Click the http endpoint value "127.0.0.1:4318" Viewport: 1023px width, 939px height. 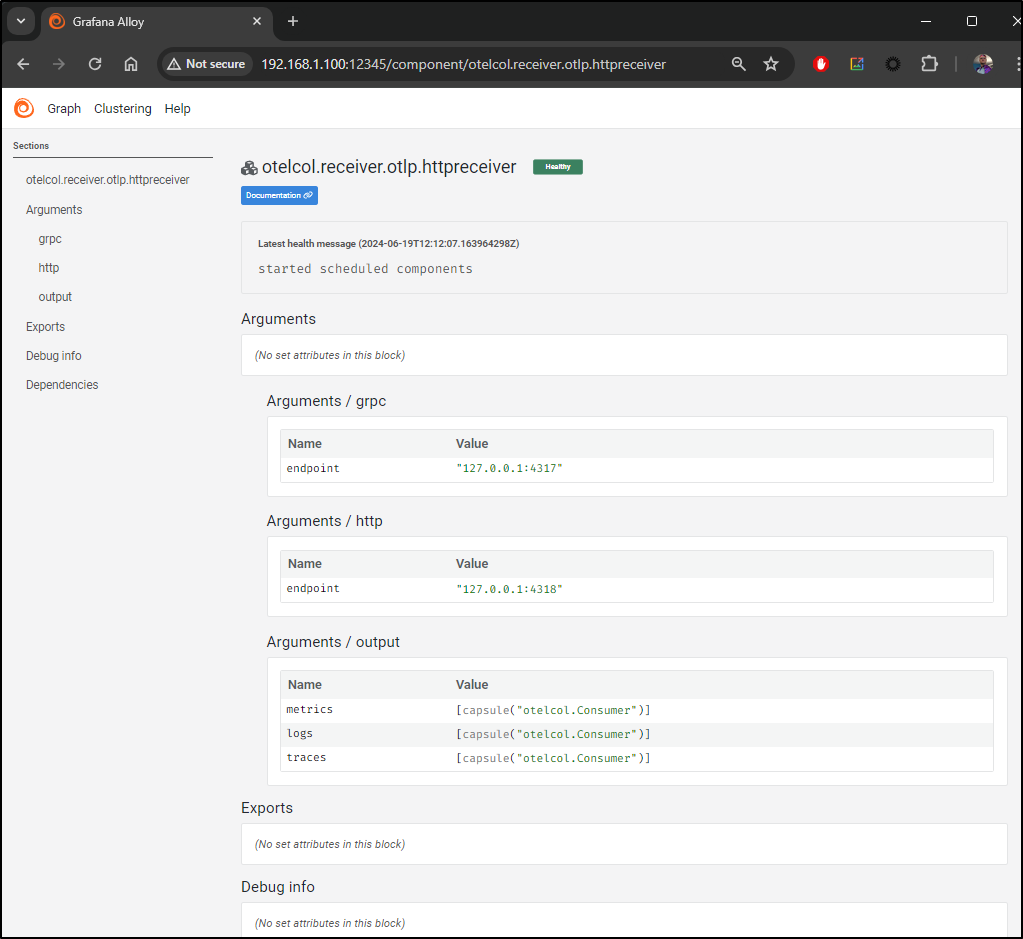(509, 589)
